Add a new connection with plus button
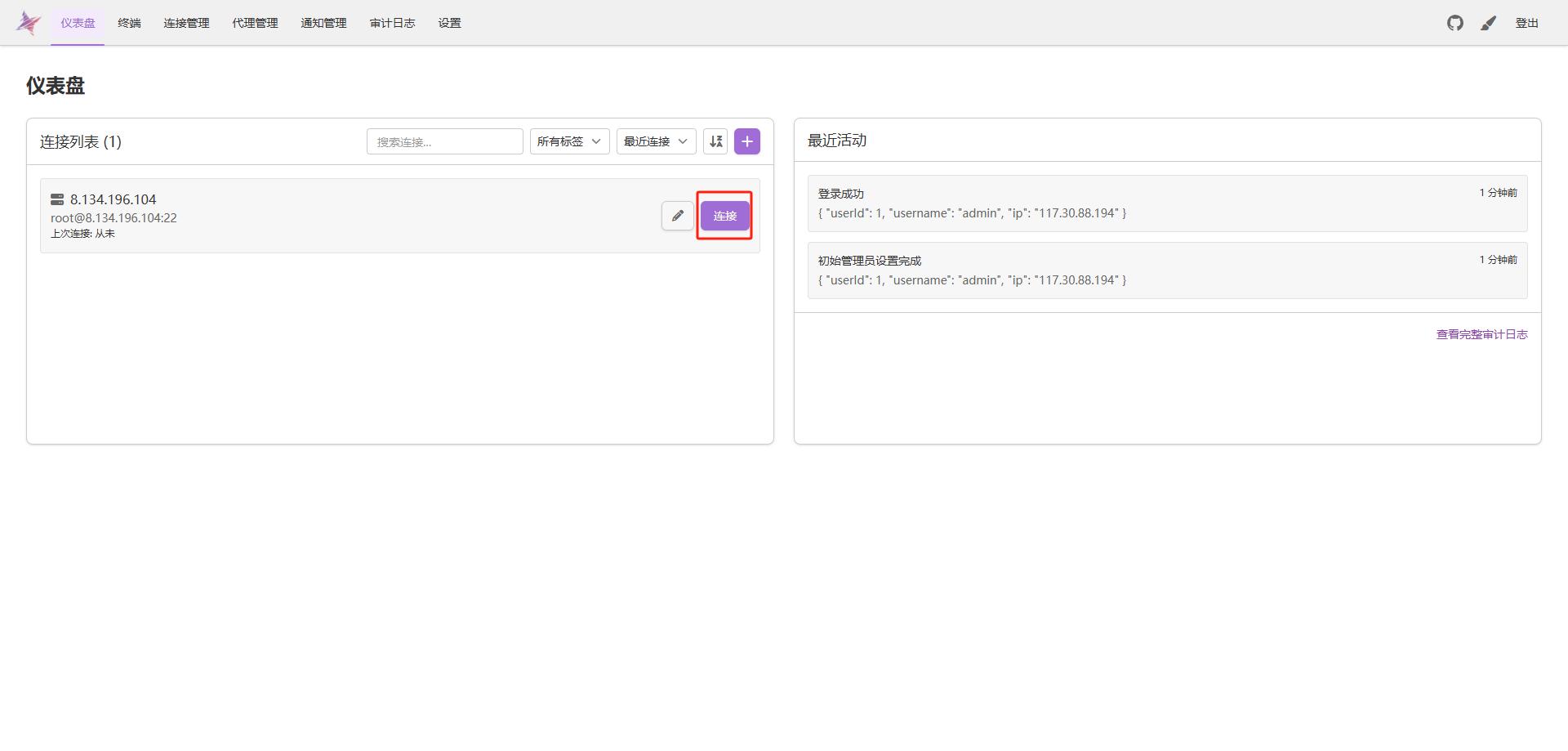 [747, 141]
